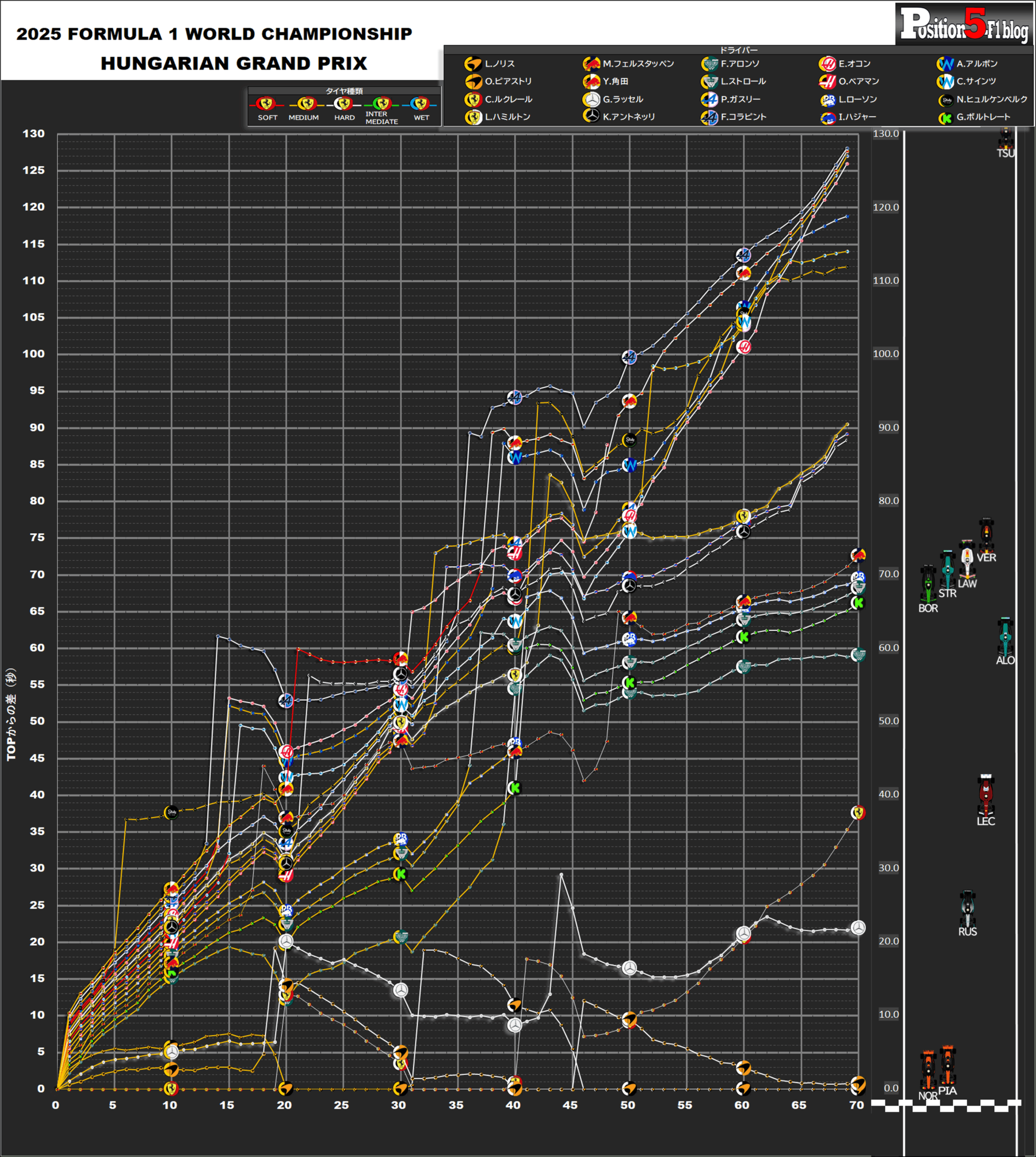1036x1157 pixels.
Task: Click the Ferrari marker at lap 70 near 37 seconds
Action: (858, 813)
